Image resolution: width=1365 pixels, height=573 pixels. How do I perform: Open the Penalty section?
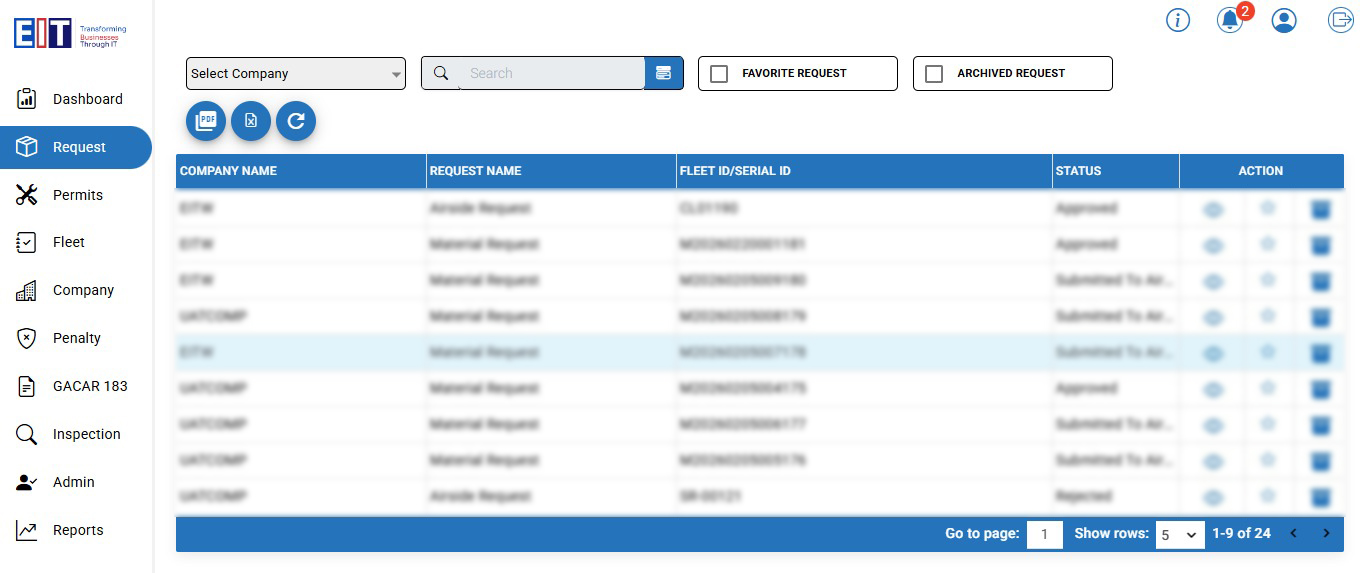[x=76, y=338]
